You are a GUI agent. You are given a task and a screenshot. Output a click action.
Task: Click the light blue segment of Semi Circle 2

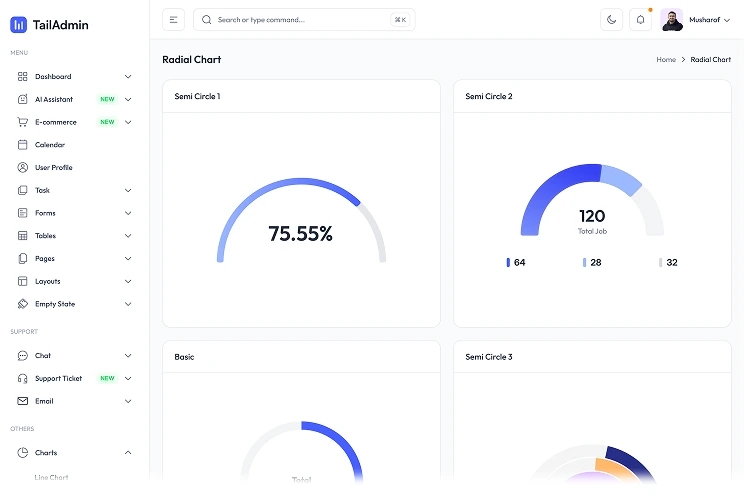pyautogui.click(x=621, y=178)
